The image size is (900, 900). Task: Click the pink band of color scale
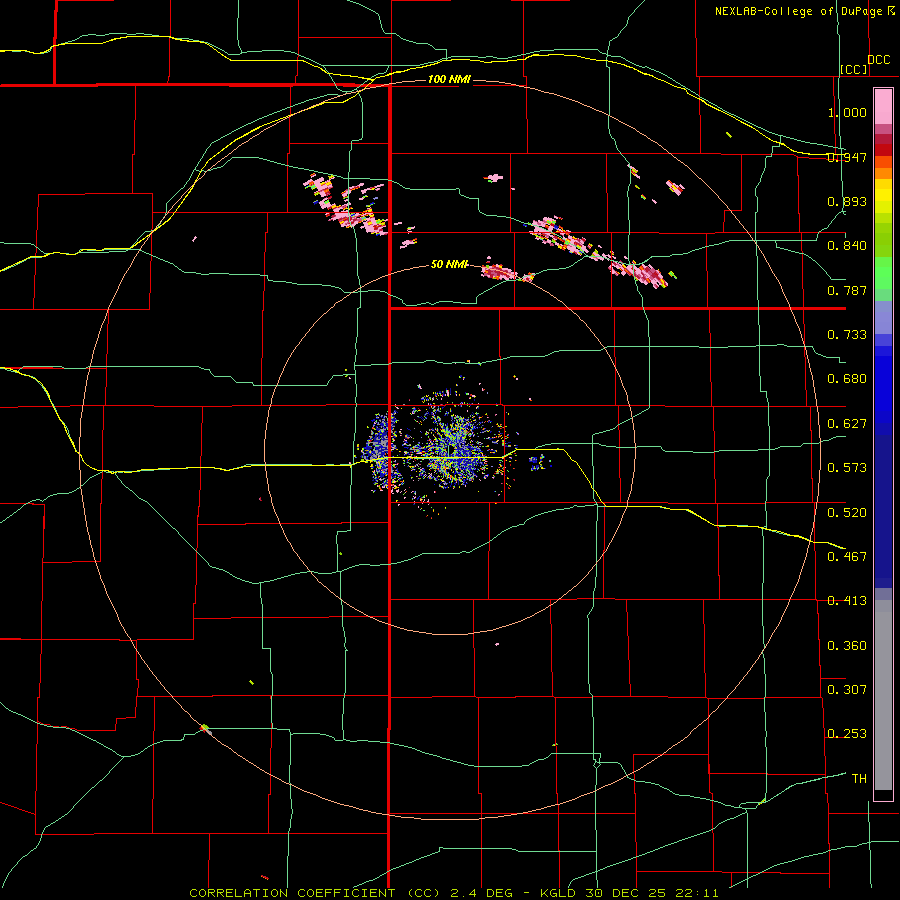pyautogui.click(x=883, y=107)
